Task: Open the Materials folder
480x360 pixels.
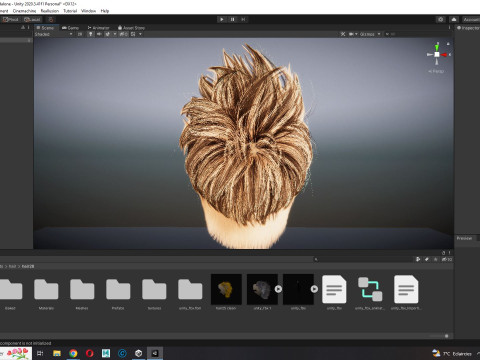Action: pyautogui.click(x=46, y=290)
